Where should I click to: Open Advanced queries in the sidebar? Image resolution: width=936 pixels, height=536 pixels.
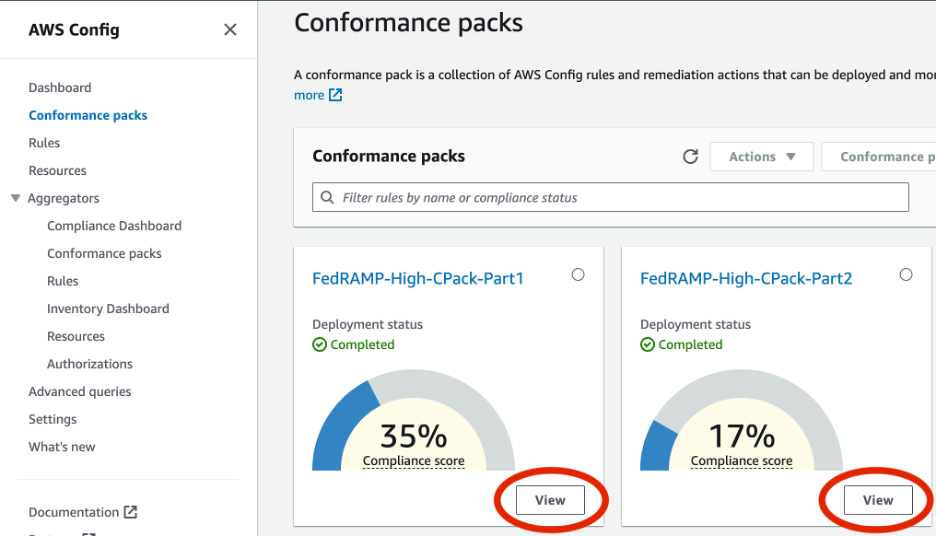pyautogui.click(x=79, y=392)
